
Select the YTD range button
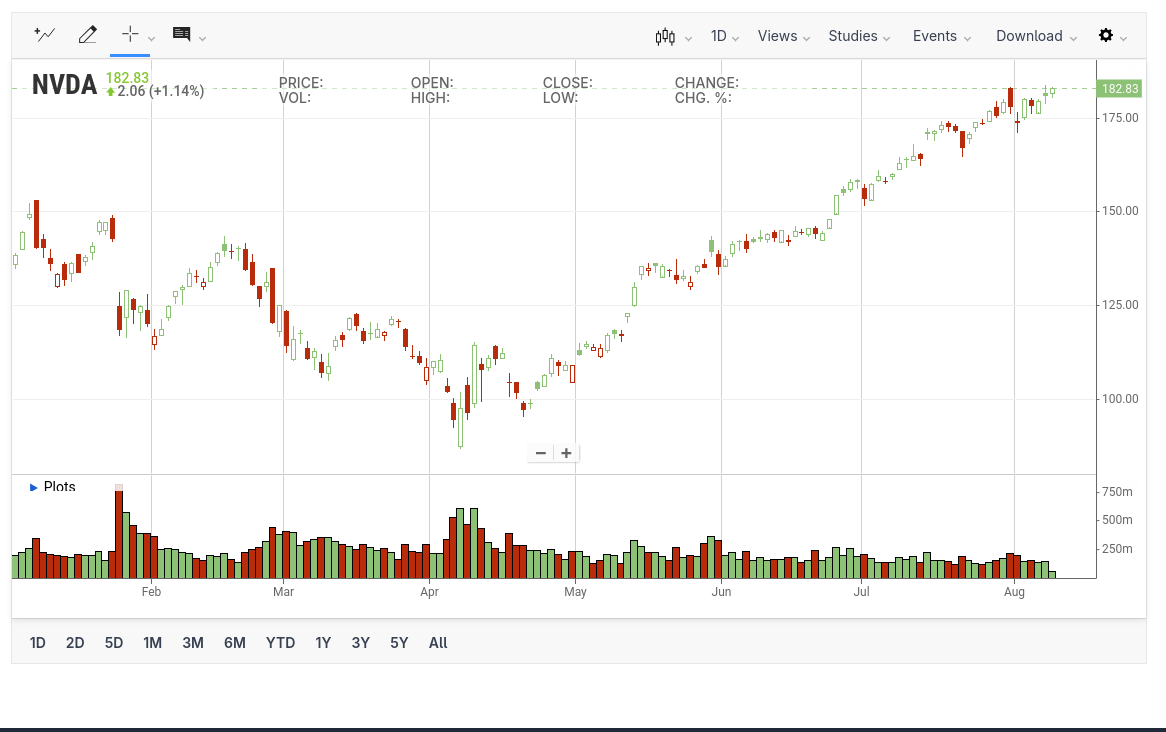280,643
